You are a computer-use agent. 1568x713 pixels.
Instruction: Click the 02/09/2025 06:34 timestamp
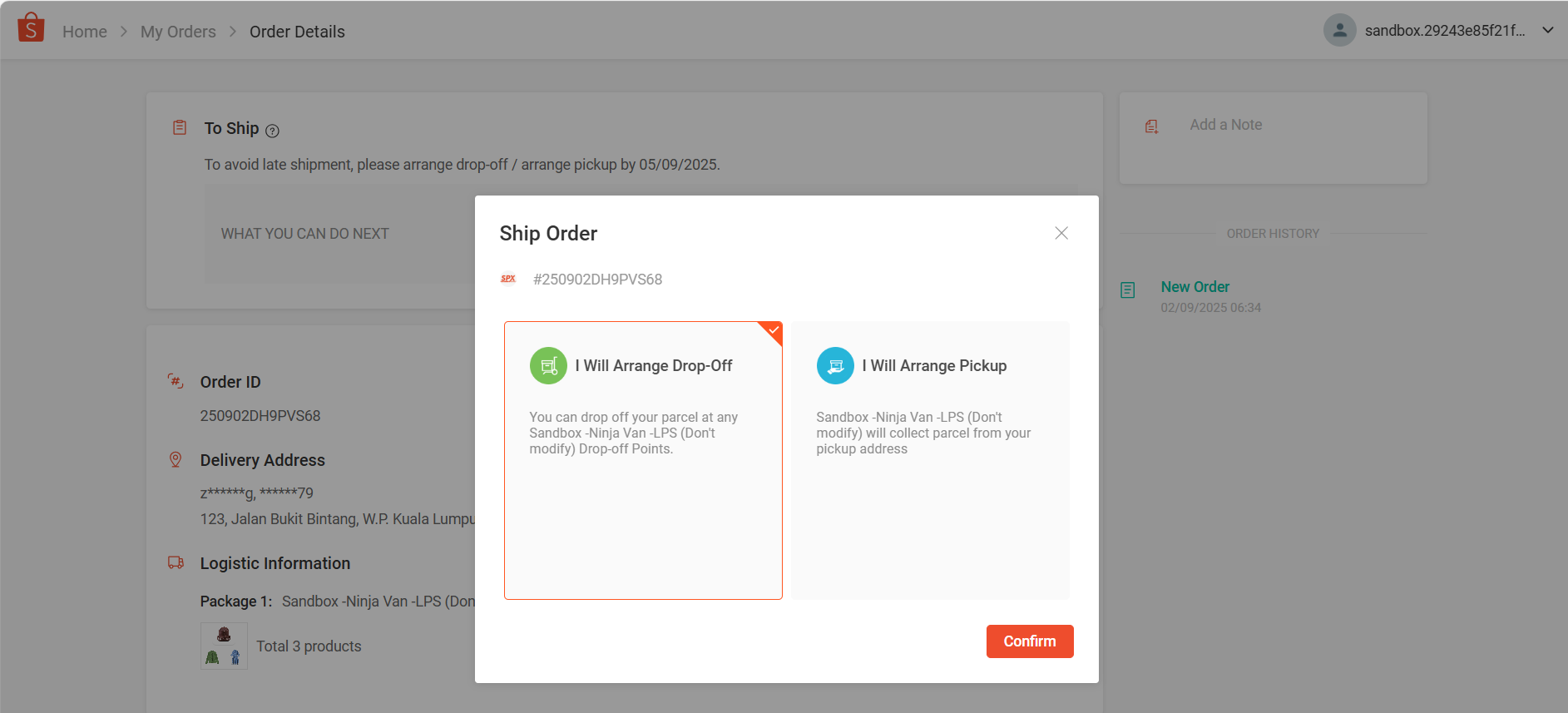[x=1211, y=308]
